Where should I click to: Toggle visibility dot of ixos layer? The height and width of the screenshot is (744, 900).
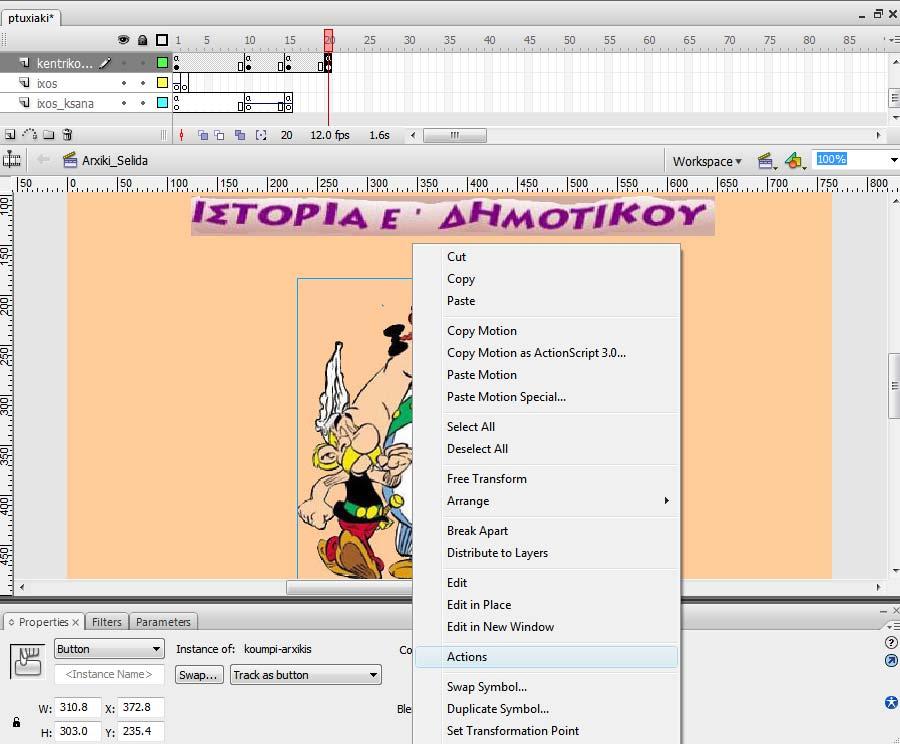124,83
